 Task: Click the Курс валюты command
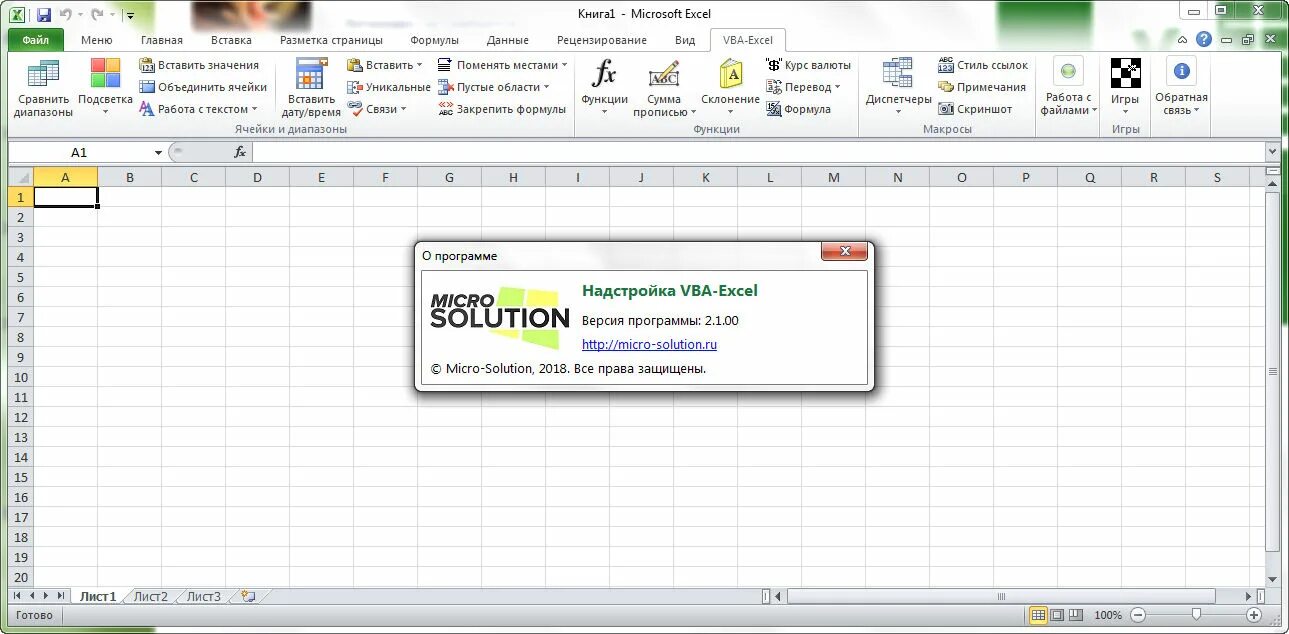tap(808, 65)
